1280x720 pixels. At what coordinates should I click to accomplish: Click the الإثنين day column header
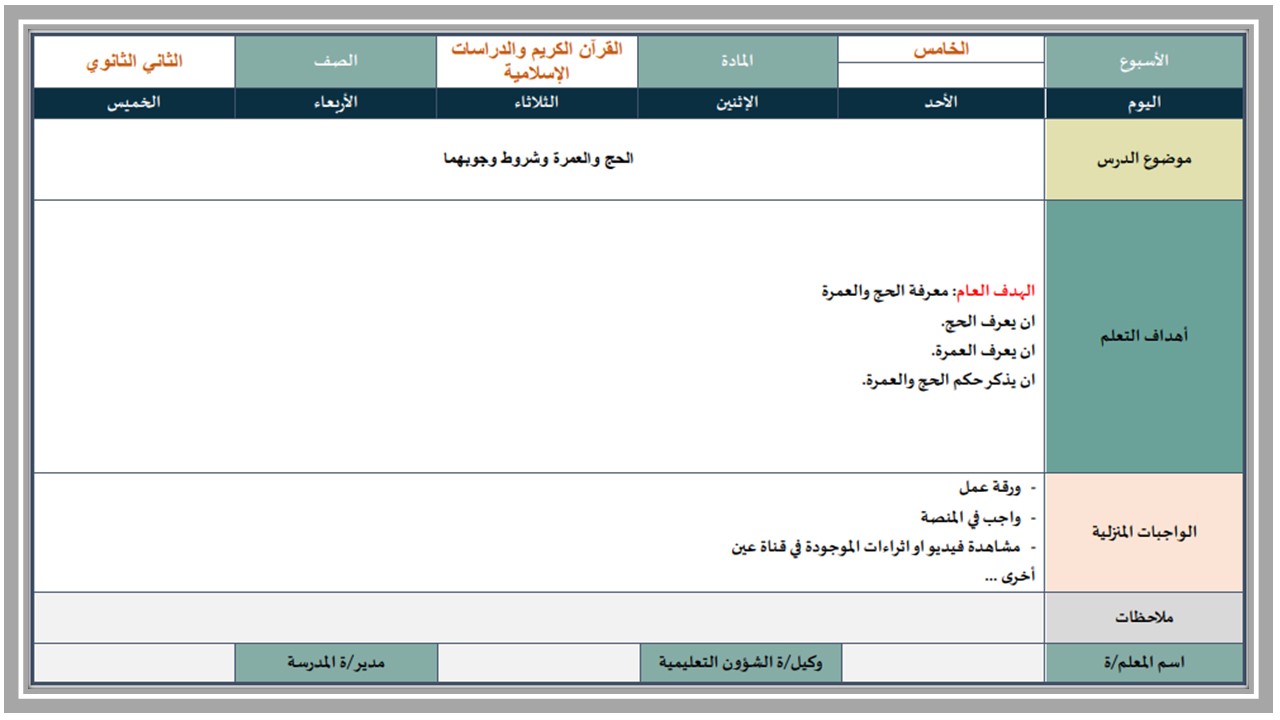737,104
